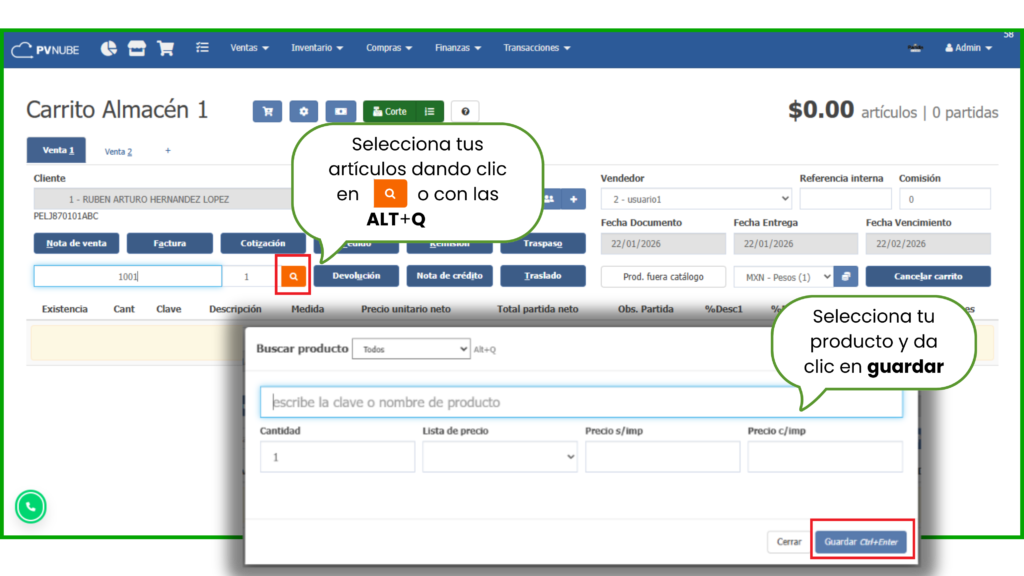Screen dimensions: 1024x576
Task: Open the WhatsApp chat bubble
Action: 30,507
